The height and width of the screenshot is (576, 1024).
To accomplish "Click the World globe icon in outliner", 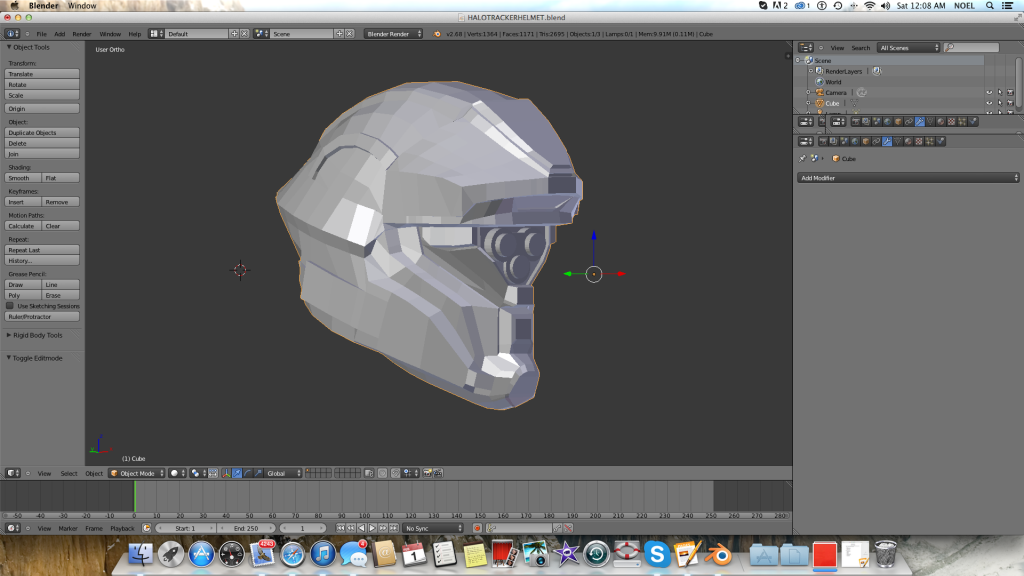I will [x=820, y=82].
